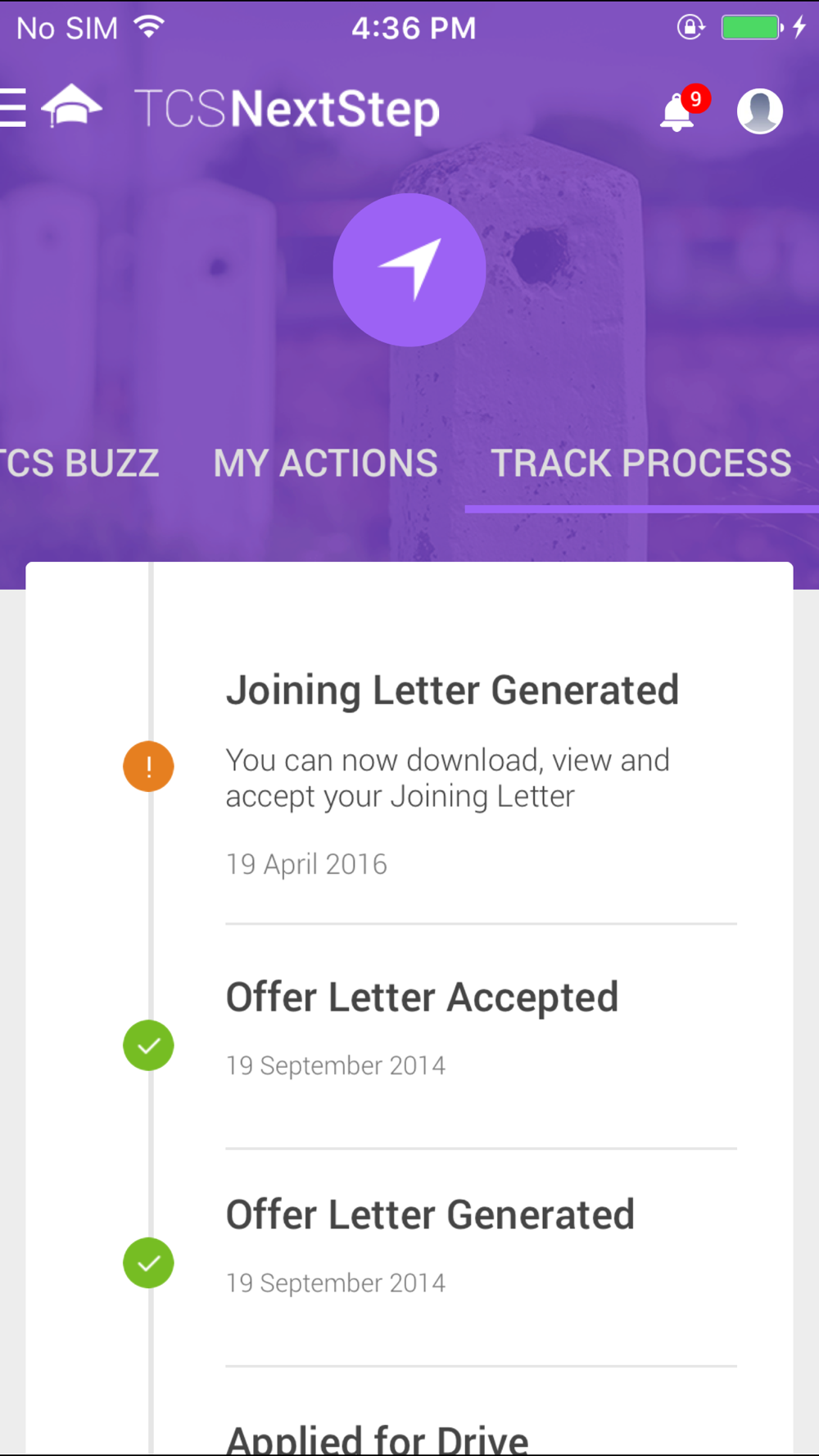Open the notifications bell

[x=676, y=113]
